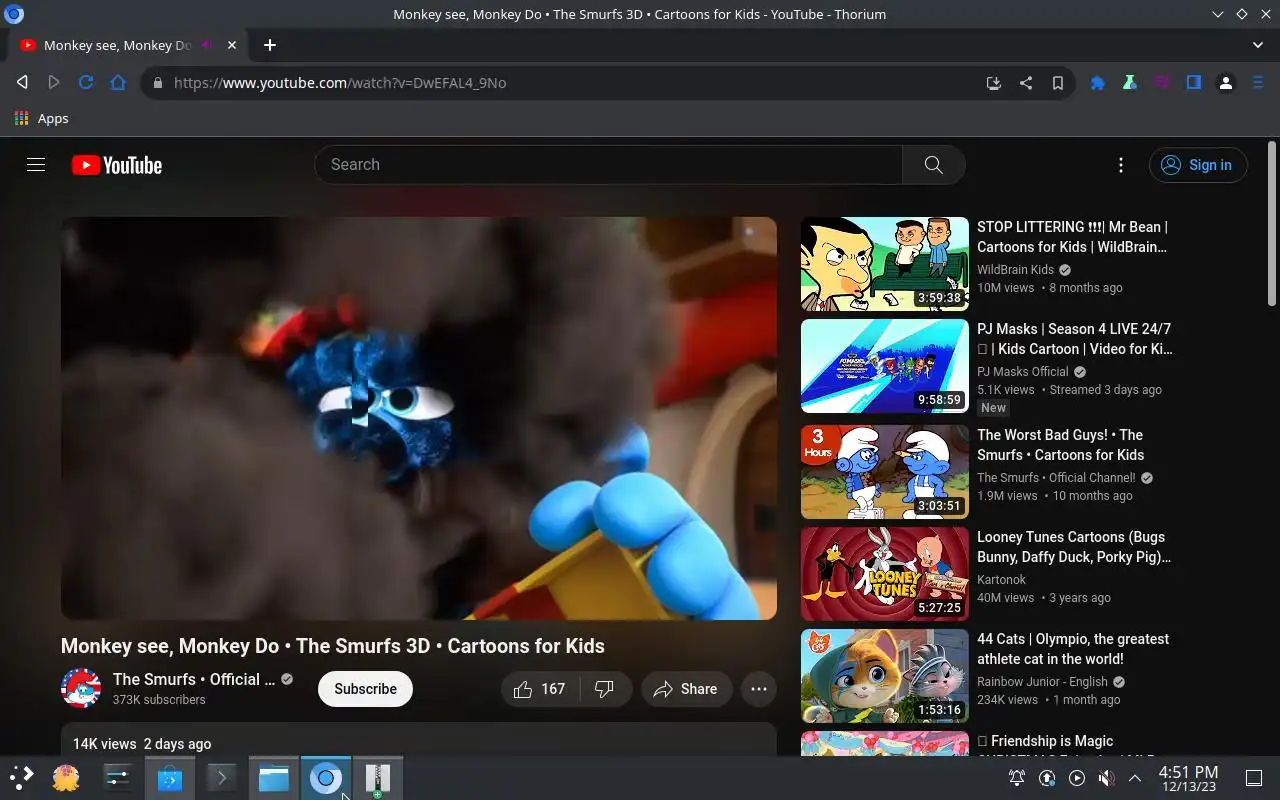The height and width of the screenshot is (800, 1280).
Task: Visit Kartonok channel name
Action: coord(1002,580)
